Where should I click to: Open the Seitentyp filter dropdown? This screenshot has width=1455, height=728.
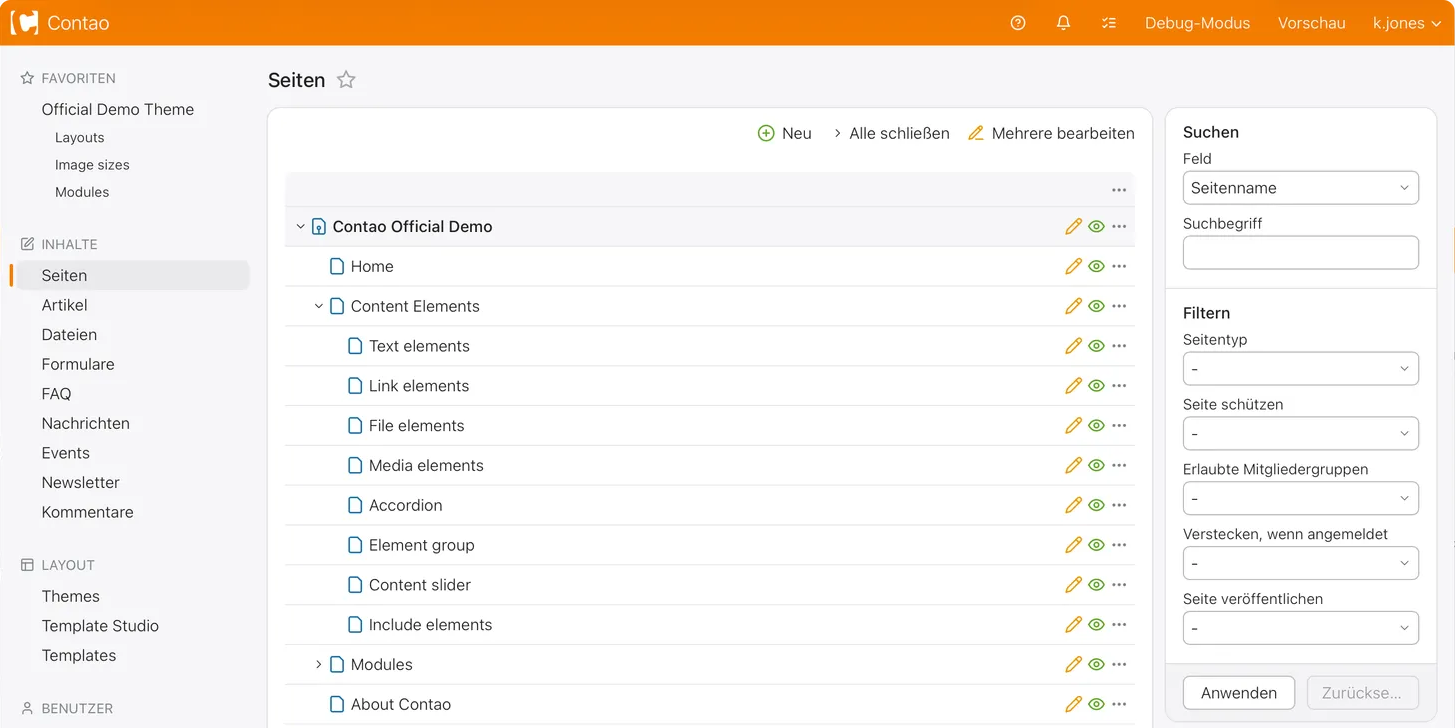pos(1300,369)
